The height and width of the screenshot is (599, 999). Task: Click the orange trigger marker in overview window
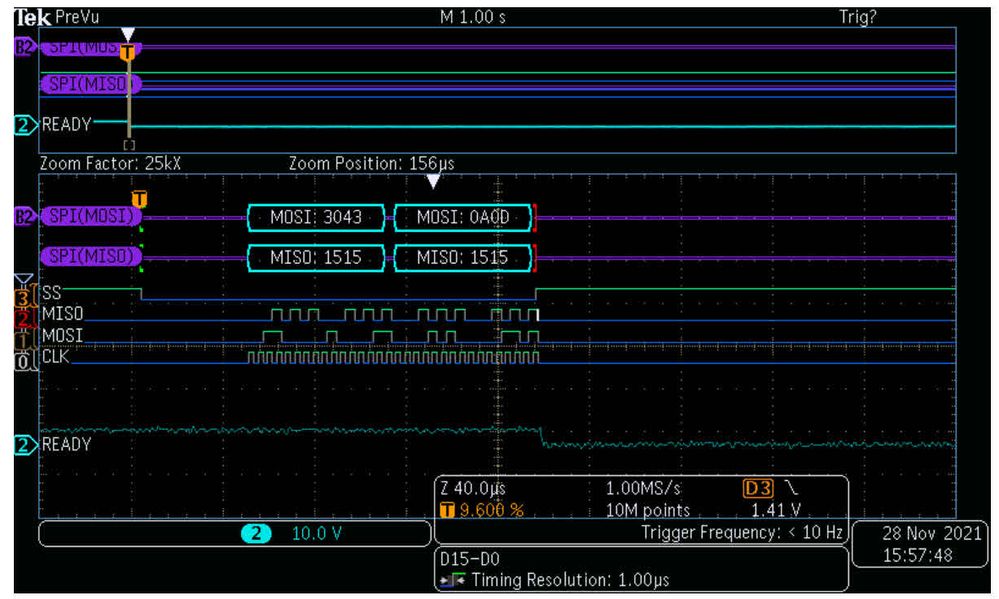128,52
